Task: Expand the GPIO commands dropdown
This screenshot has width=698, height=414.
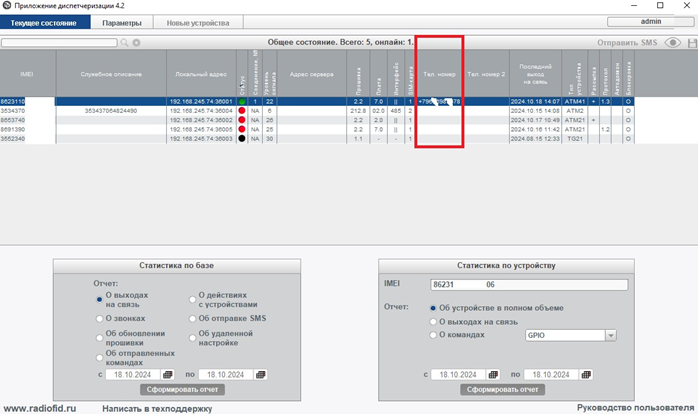Action: pyautogui.click(x=610, y=336)
